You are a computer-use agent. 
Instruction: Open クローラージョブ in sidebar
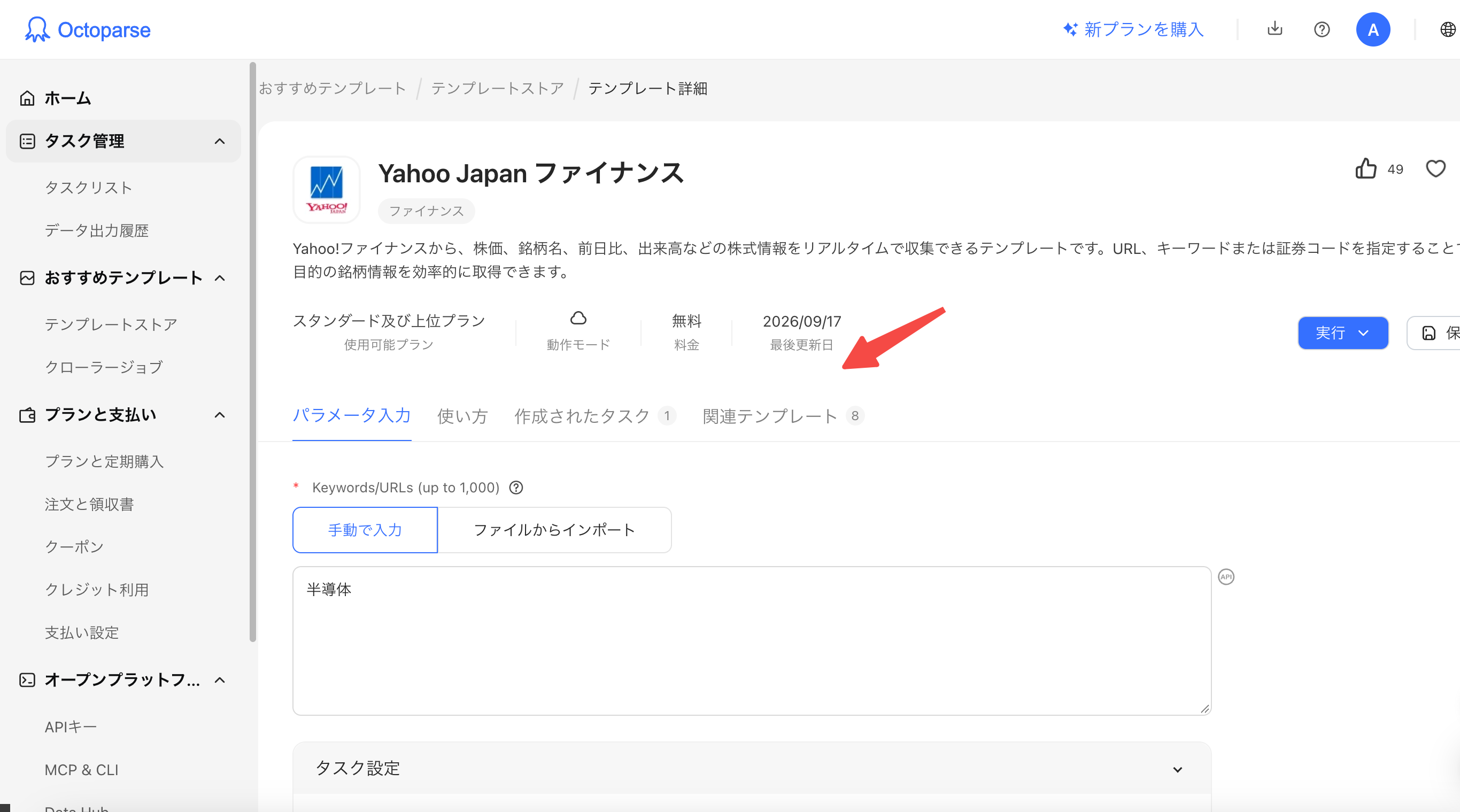point(104,367)
